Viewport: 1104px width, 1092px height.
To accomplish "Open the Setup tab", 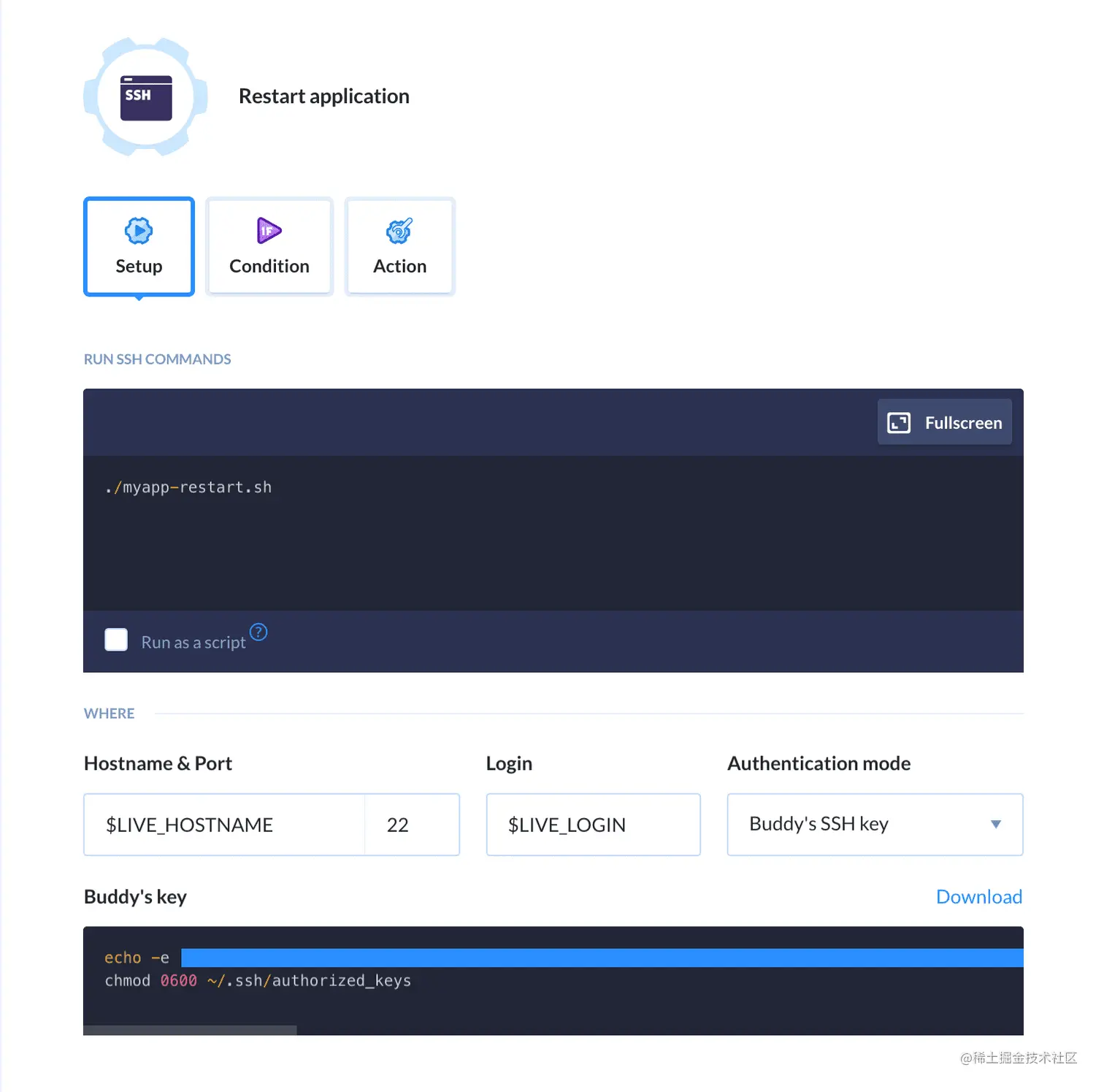I will pos(139,247).
